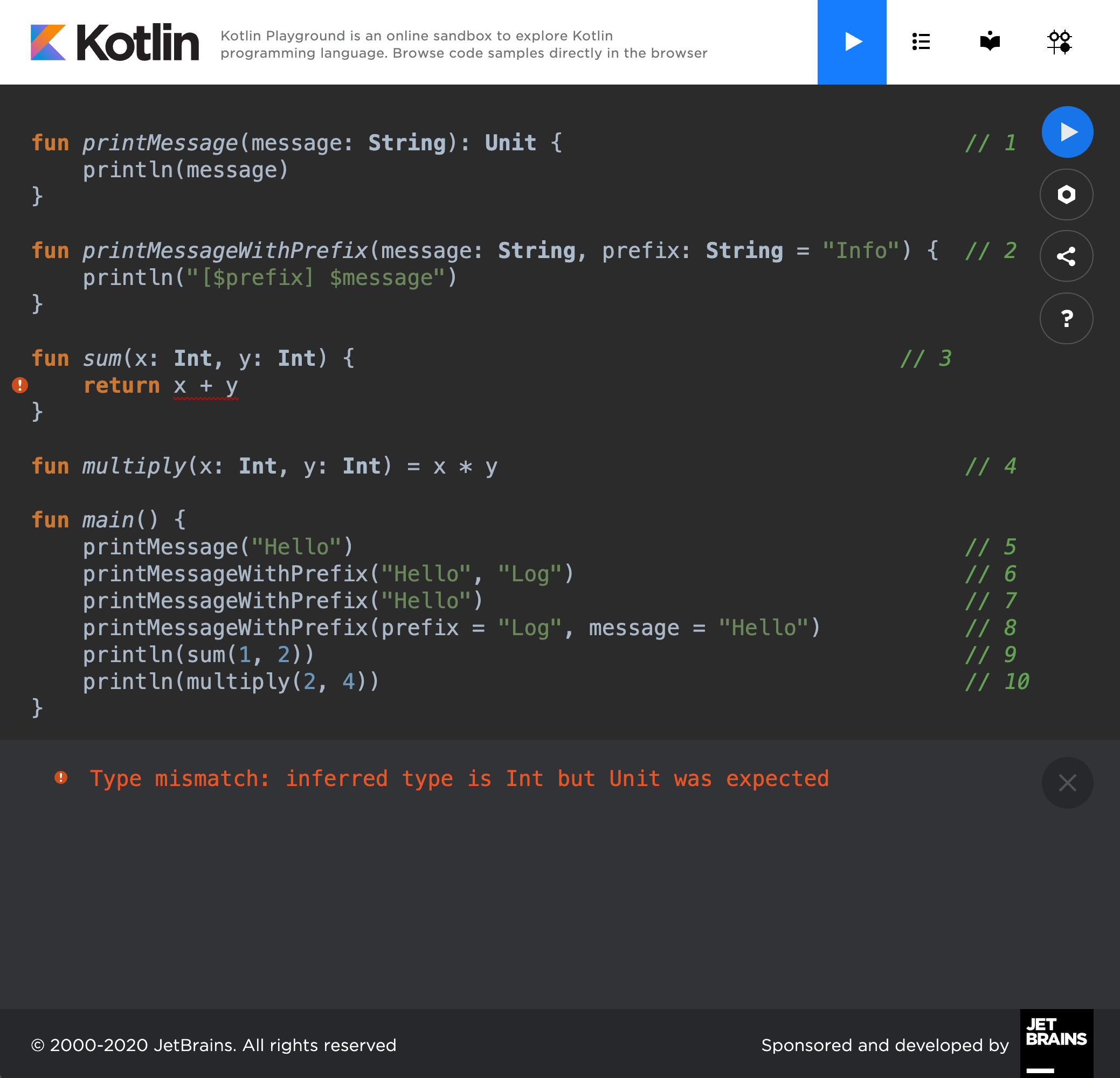Click the copyright JetBrains footer text

click(x=213, y=1045)
